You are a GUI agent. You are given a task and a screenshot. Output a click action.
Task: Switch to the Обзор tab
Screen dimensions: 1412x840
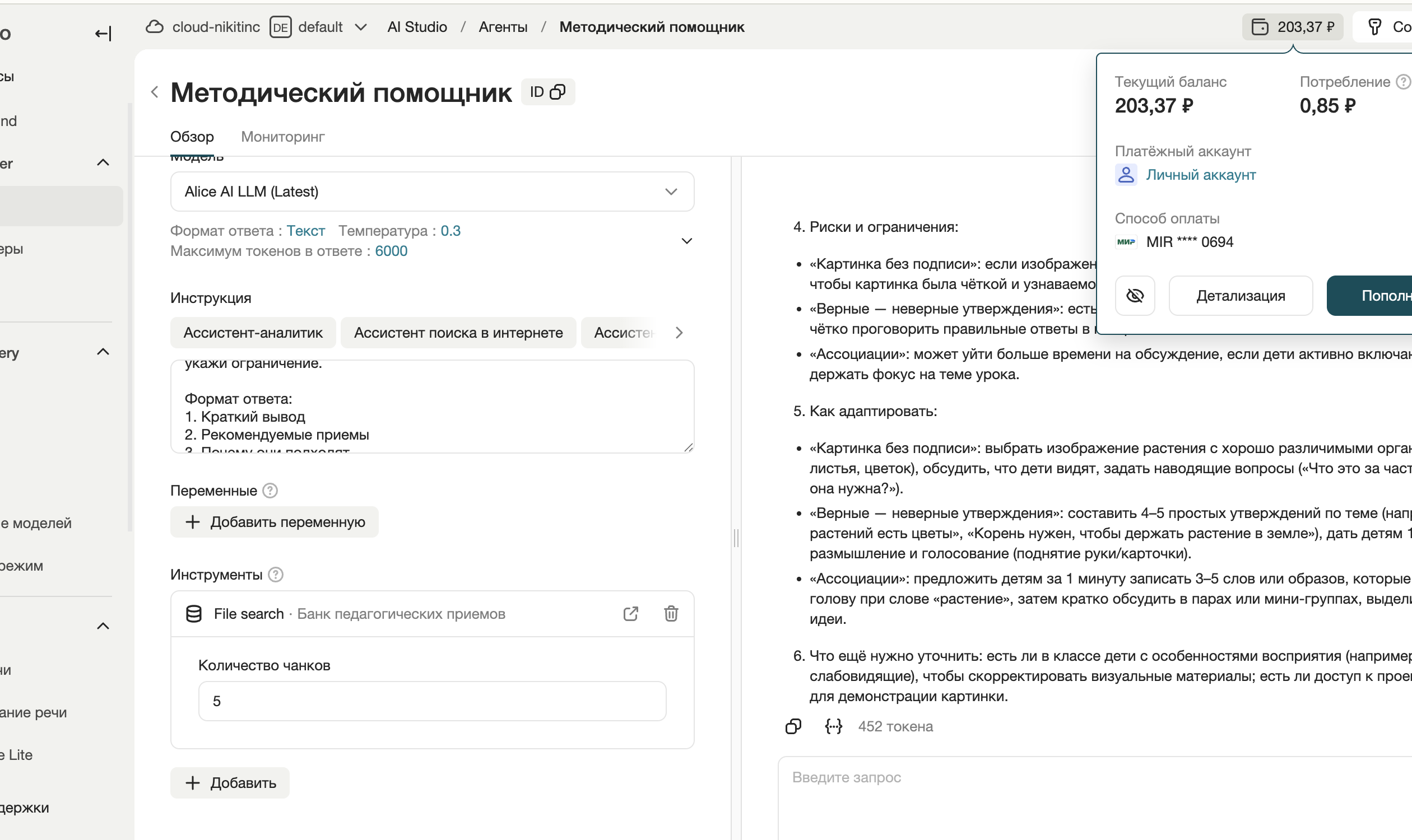click(192, 137)
